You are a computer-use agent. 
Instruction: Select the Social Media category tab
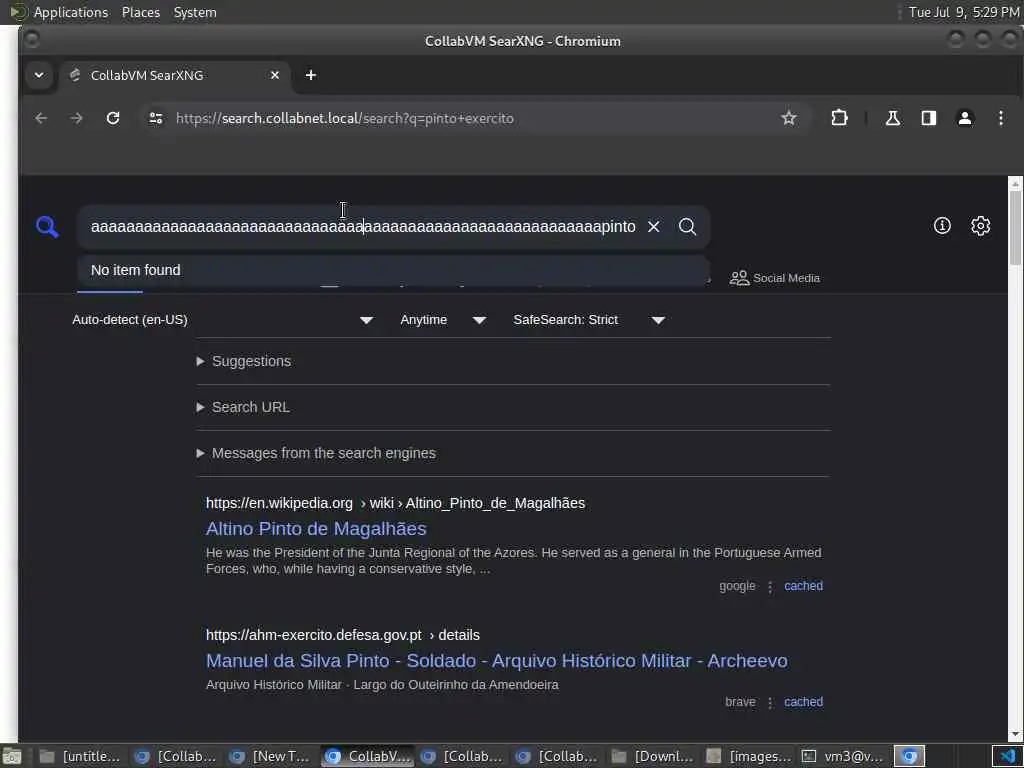(775, 278)
